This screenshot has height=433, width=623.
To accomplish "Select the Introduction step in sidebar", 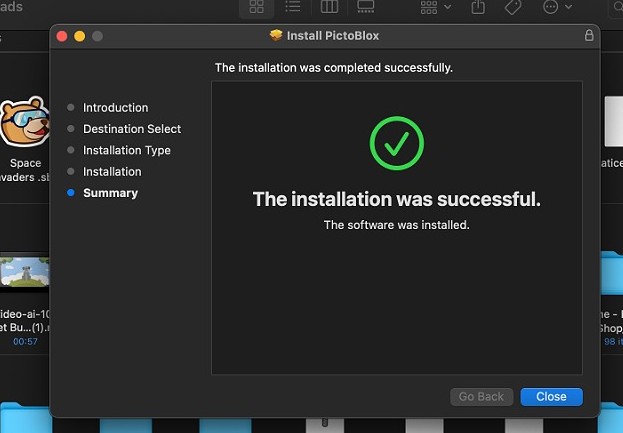I will pos(115,108).
